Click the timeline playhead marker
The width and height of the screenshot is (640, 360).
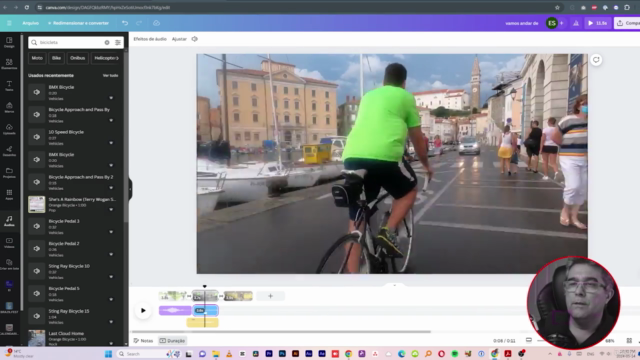(204, 287)
